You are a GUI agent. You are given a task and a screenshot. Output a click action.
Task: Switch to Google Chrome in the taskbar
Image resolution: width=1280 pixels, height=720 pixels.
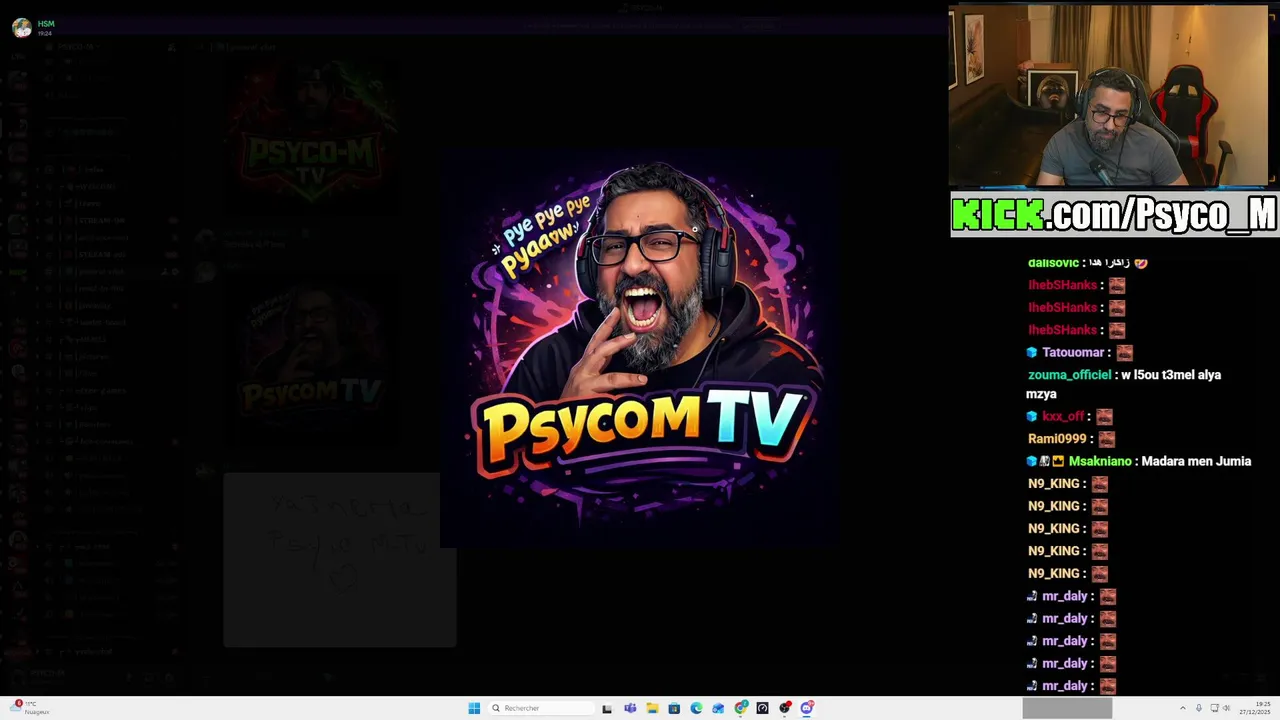click(741, 708)
